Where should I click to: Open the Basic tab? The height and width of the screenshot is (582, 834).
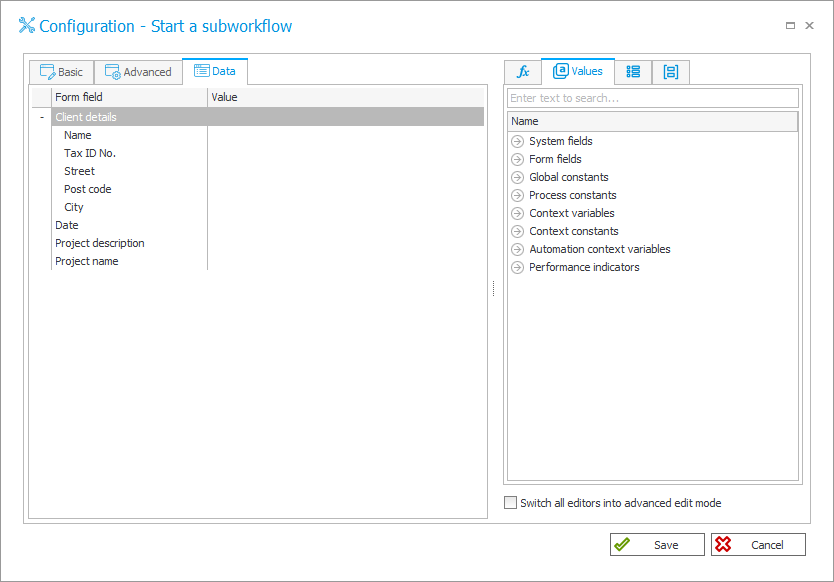coord(62,72)
